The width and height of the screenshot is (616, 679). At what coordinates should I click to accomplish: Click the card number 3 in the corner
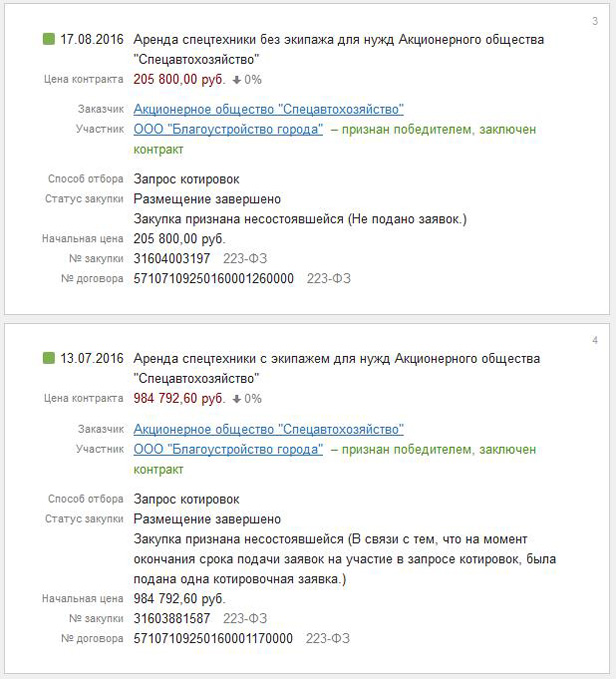(595, 21)
